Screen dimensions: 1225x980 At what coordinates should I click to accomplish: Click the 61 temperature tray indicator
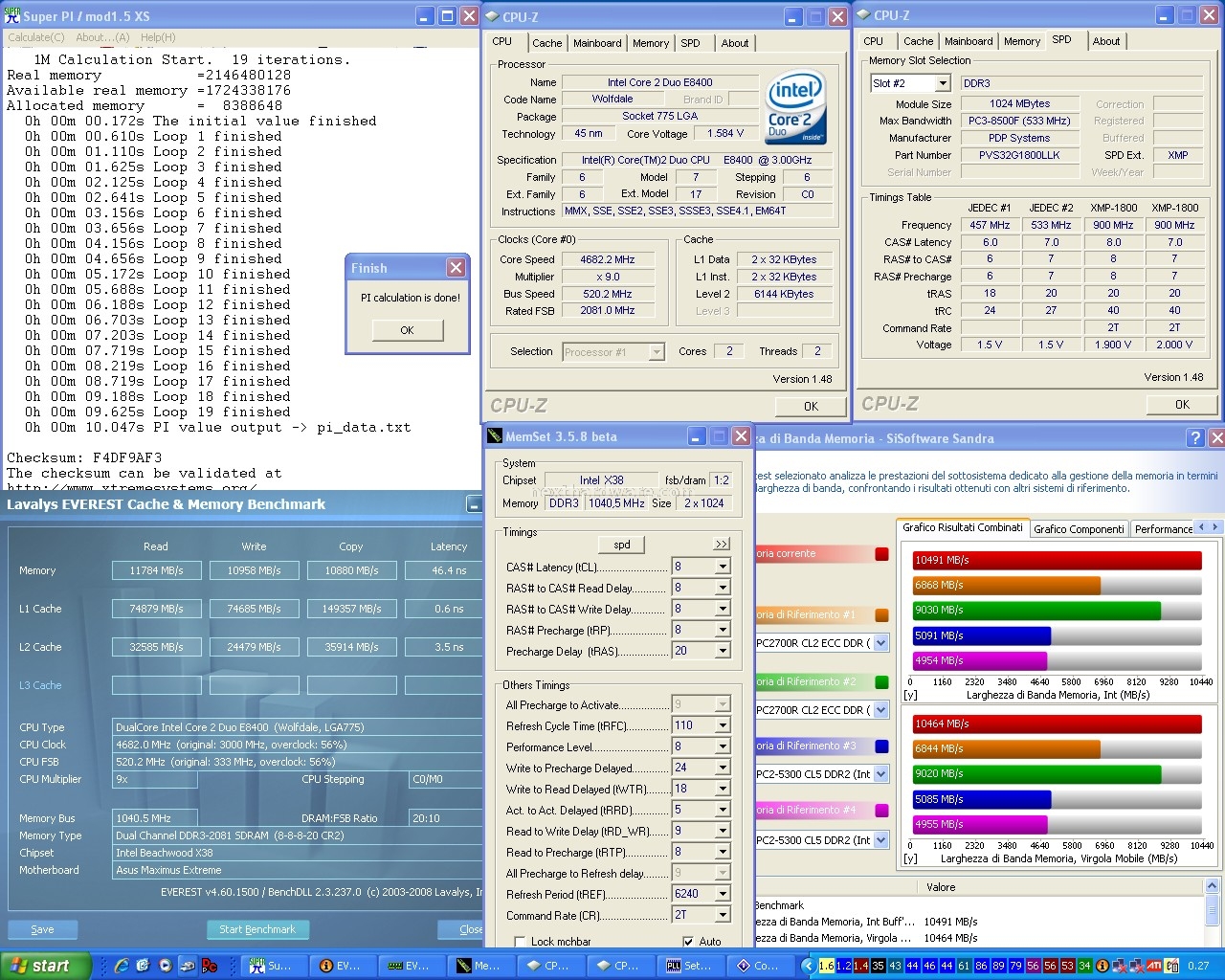point(964,966)
